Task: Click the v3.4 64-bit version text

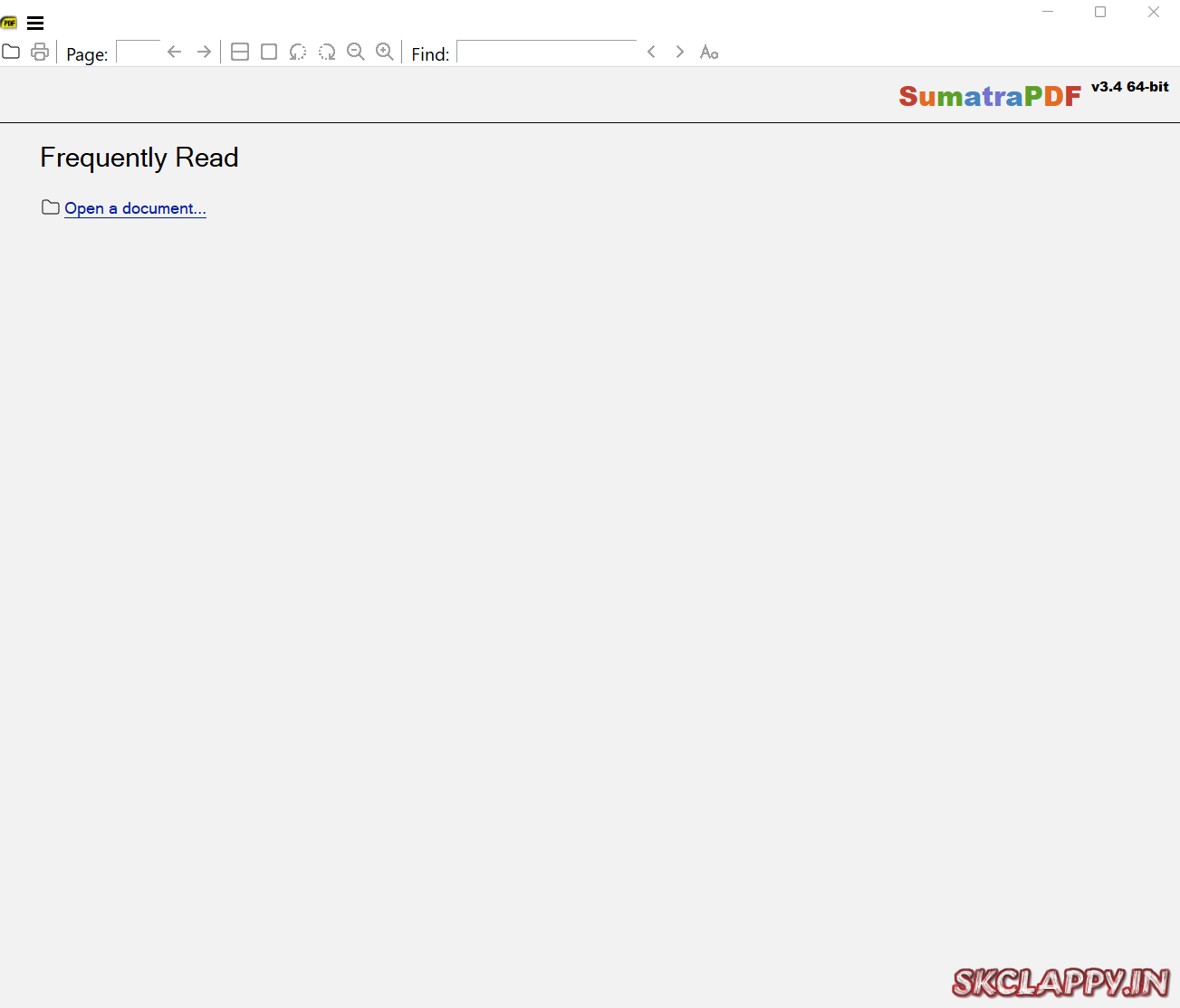Action: 1130,87
